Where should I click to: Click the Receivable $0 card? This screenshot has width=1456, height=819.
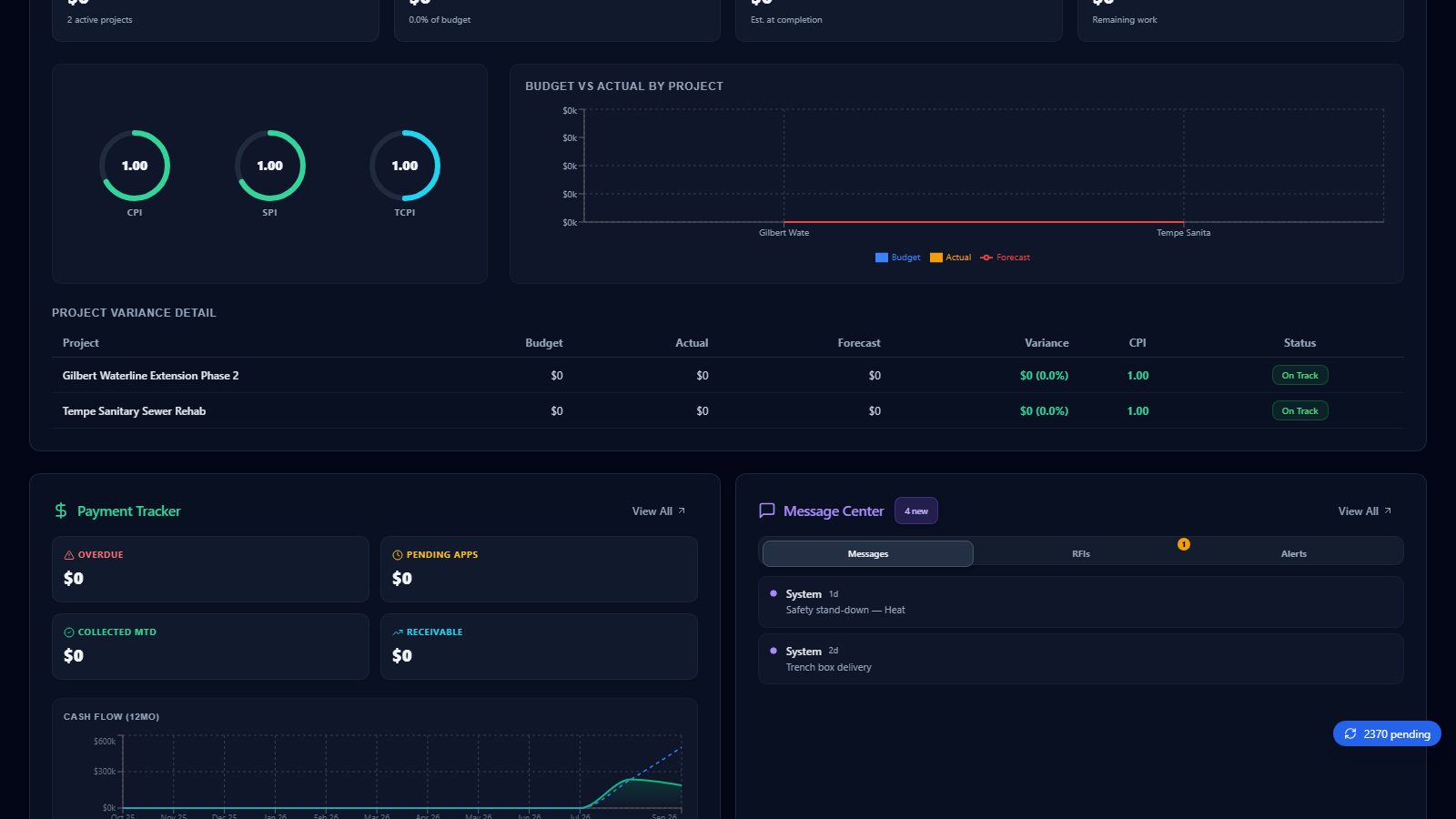(x=539, y=646)
